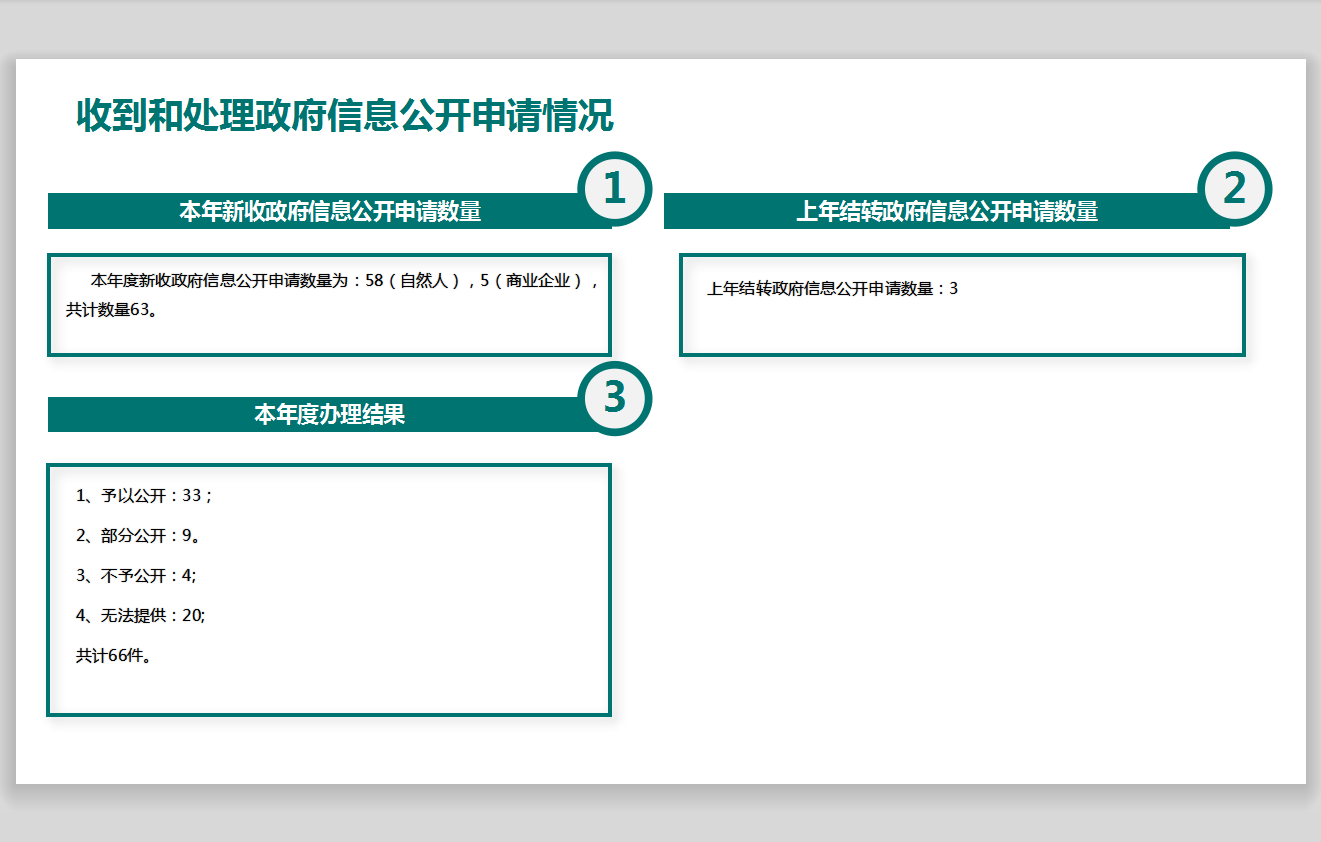Click the circled number 2 badge
1321x842 pixels.
point(1235,189)
